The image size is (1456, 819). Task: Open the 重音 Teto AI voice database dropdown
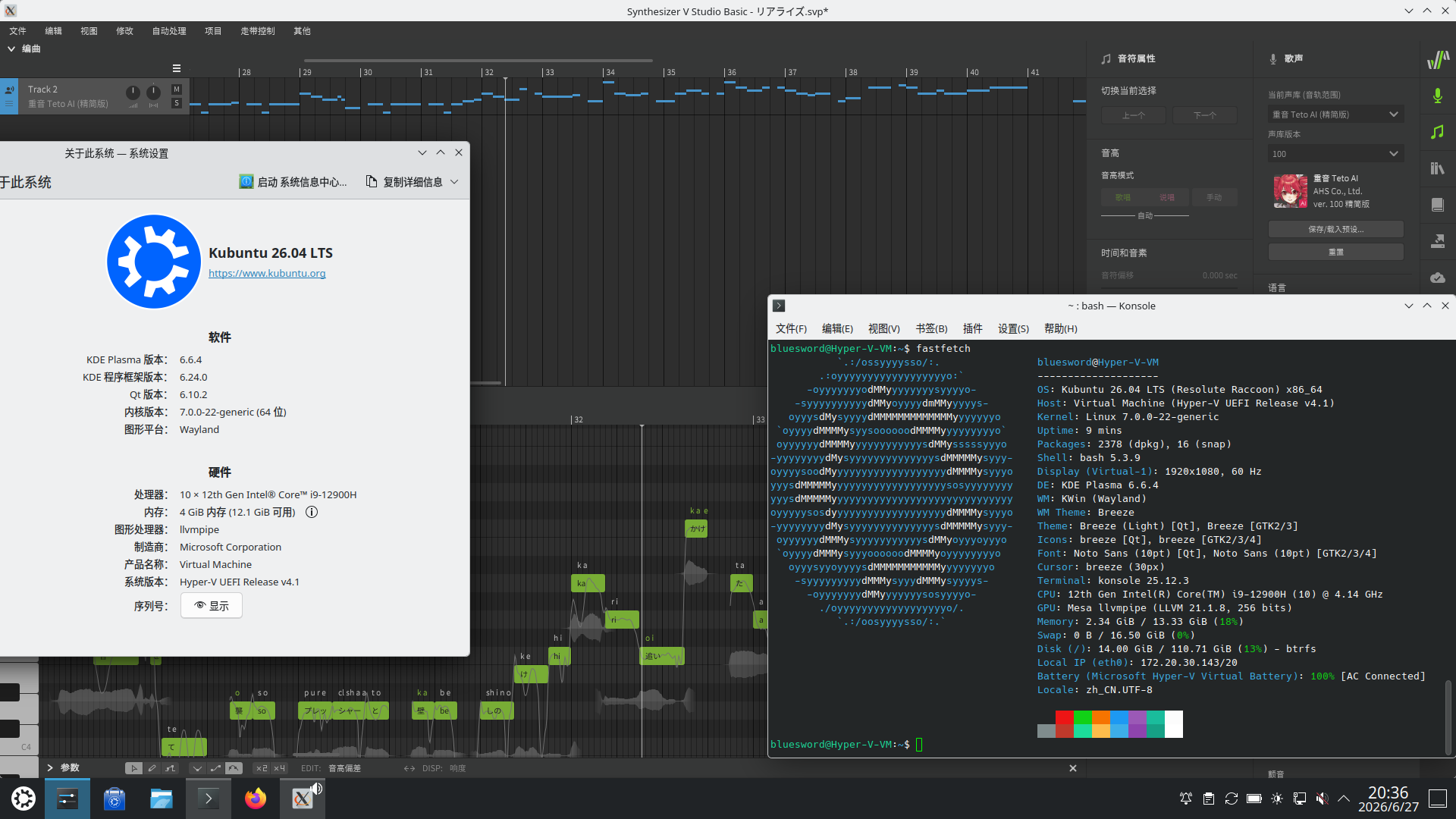point(1335,115)
